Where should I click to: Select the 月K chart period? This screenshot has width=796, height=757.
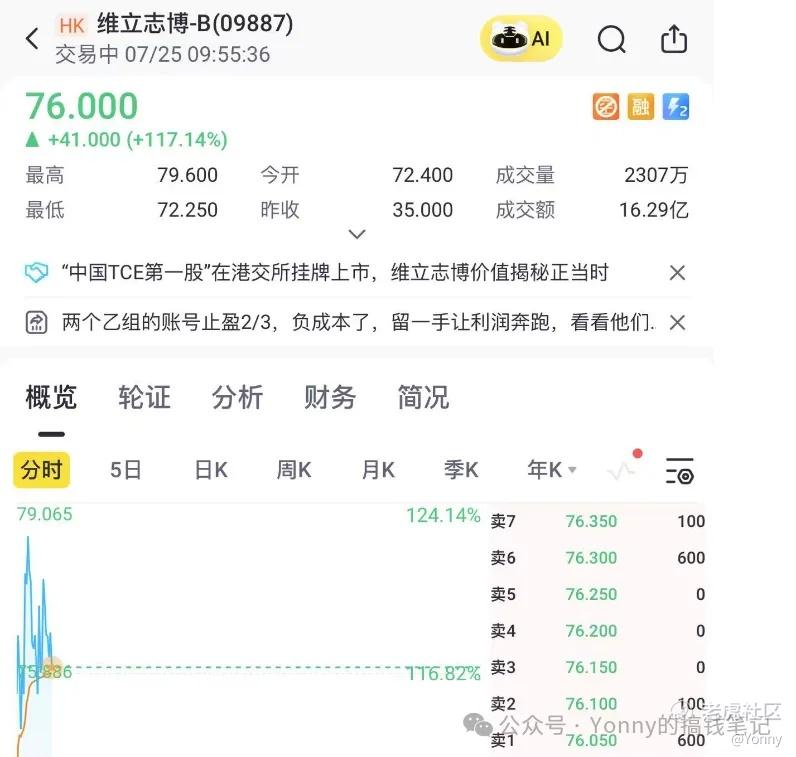point(378,470)
